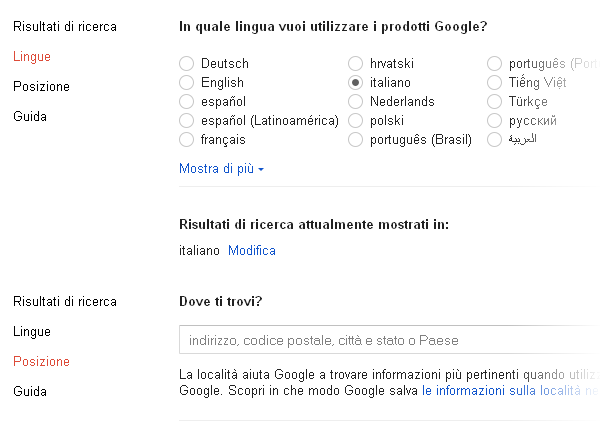
Task: Choose polski language radio button
Action: 355,120
